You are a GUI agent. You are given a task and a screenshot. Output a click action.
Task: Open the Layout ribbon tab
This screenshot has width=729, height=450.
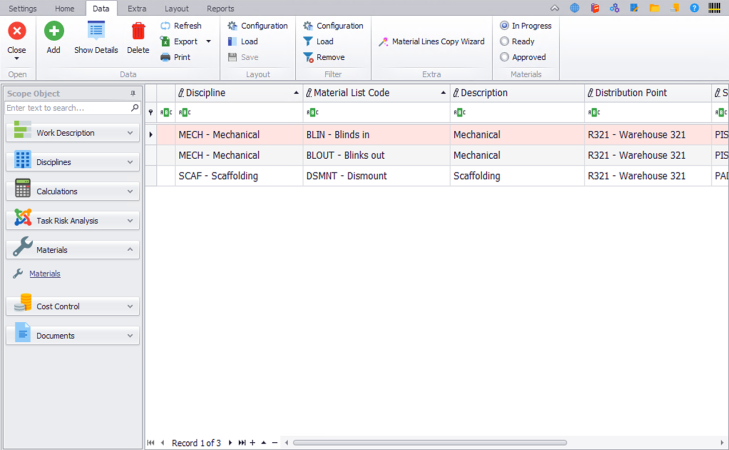pyautogui.click(x=176, y=8)
